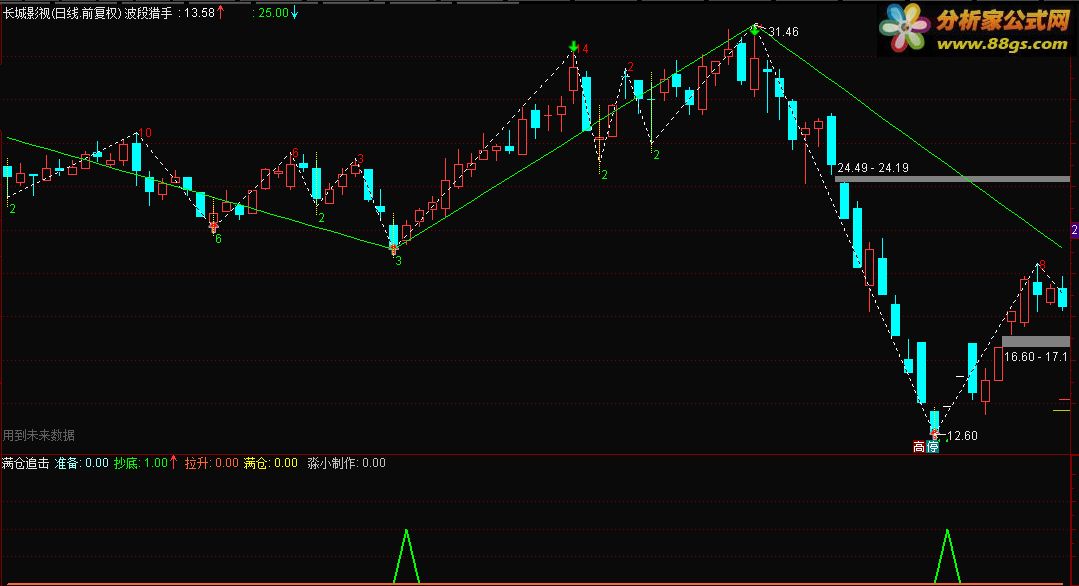
Task: Click the green arrow marker beside 31.46
Action: click(x=755, y=30)
